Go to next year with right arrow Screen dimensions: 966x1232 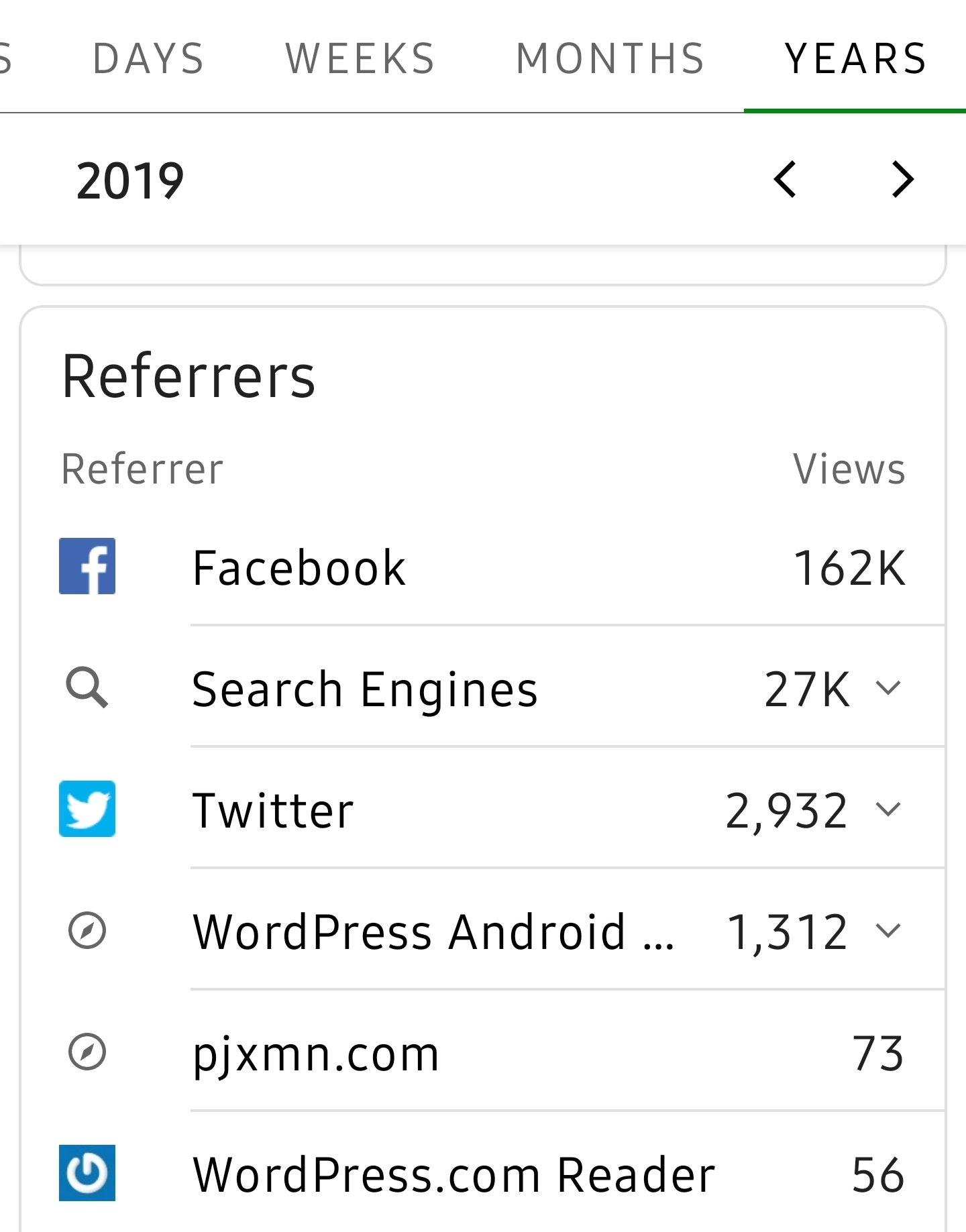903,180
